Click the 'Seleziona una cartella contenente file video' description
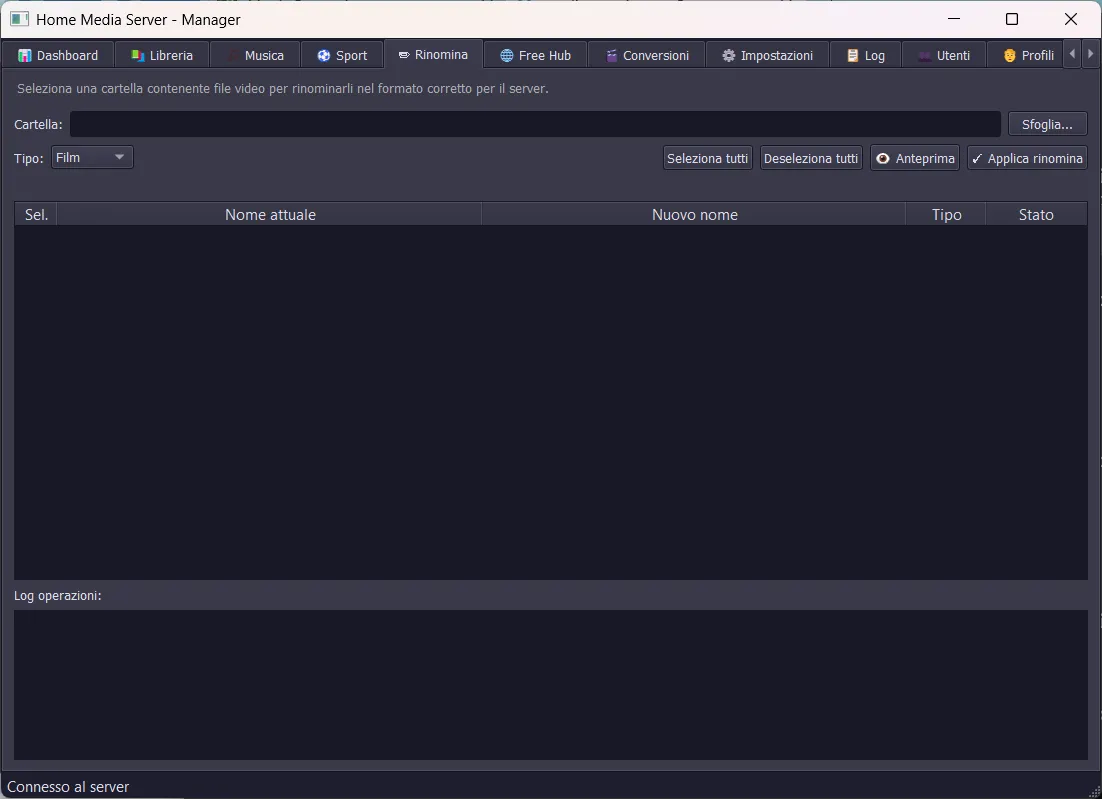 283,89
